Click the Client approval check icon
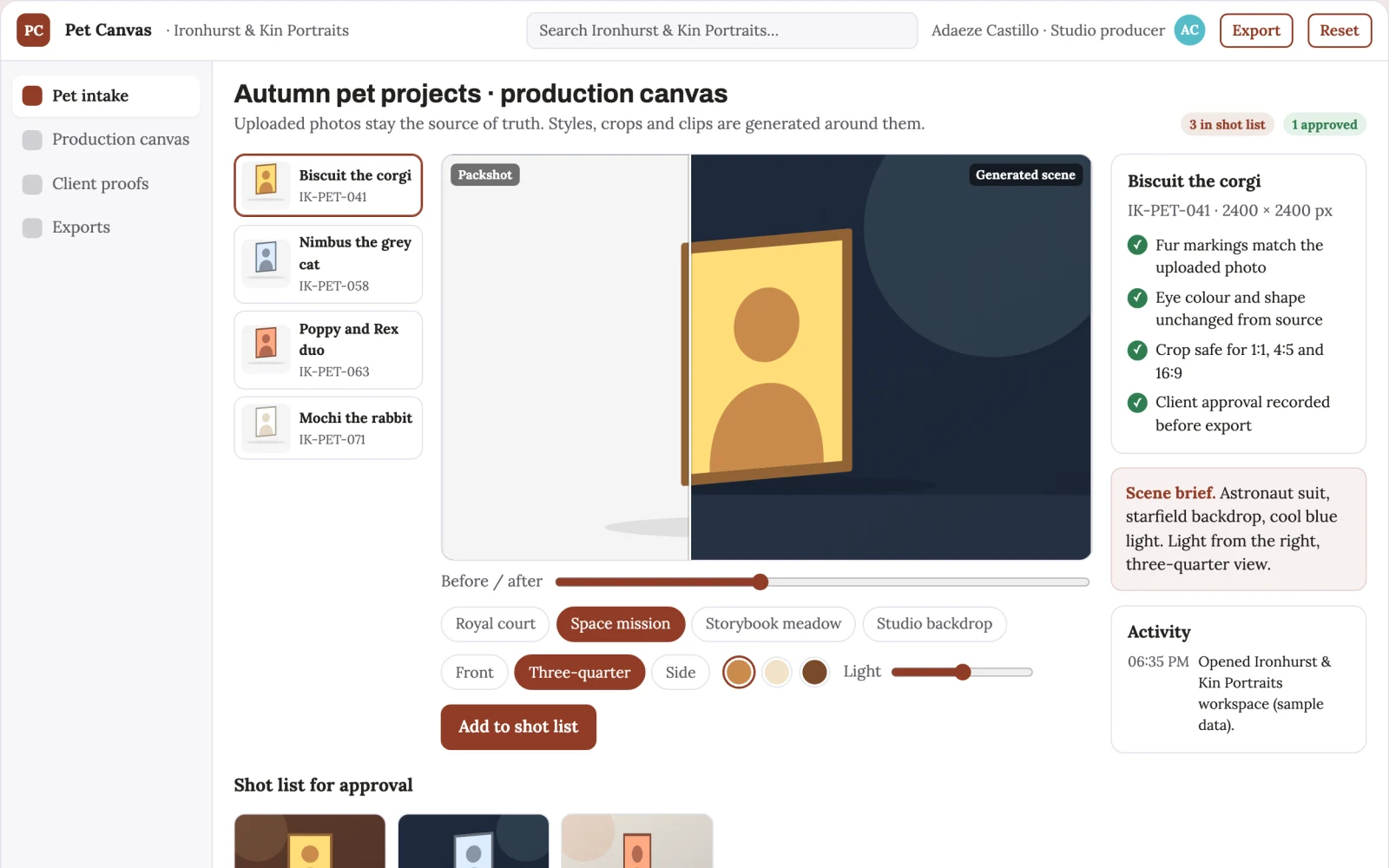The height and width of the screenshot is (868, 1389). point(1137,403)
